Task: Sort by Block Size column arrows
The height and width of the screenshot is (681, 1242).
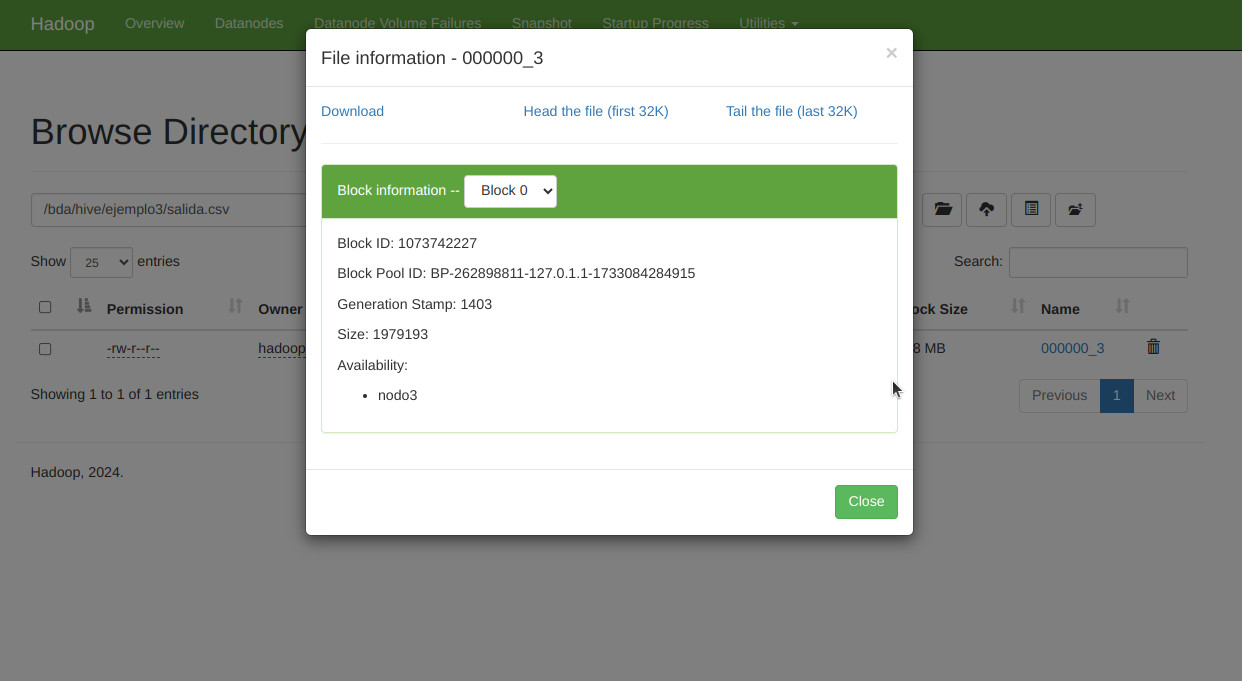Action: (x=1018, y=306)
